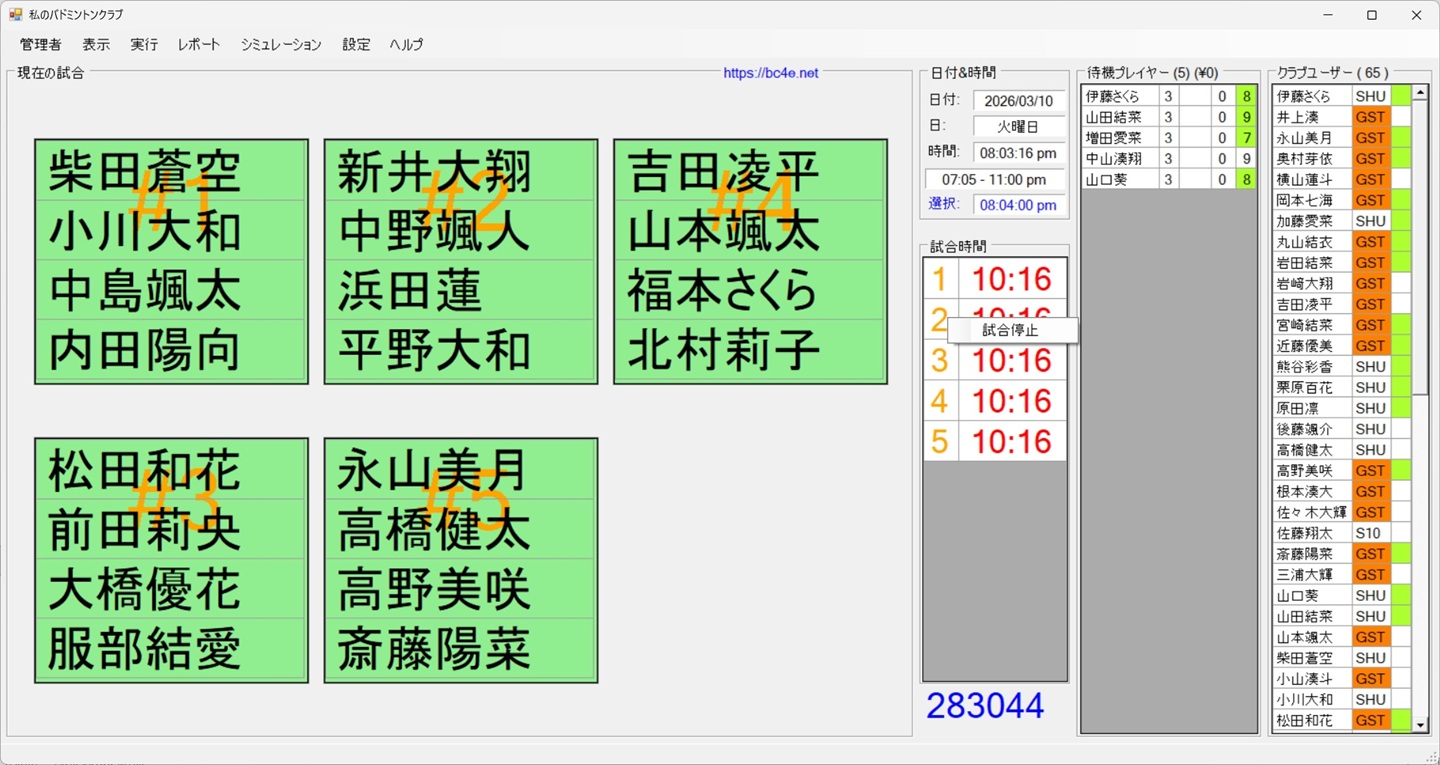Open the 表示 menu
The image size is (1440, 765).
click(x=96, y=44)
